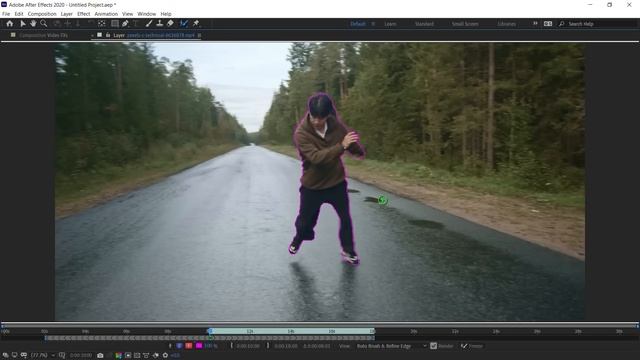Viewport: 640px width, 360px height.
Task: Click the Freeze button
Action: [x=472, y=346]
